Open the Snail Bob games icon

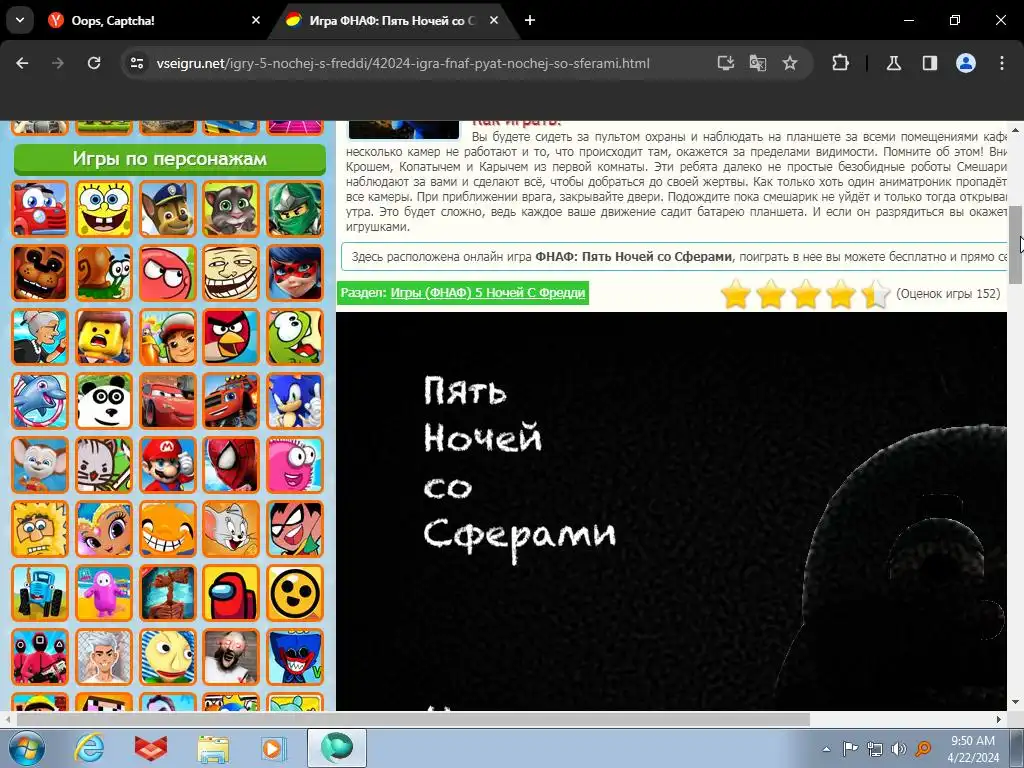pos(104,273)
